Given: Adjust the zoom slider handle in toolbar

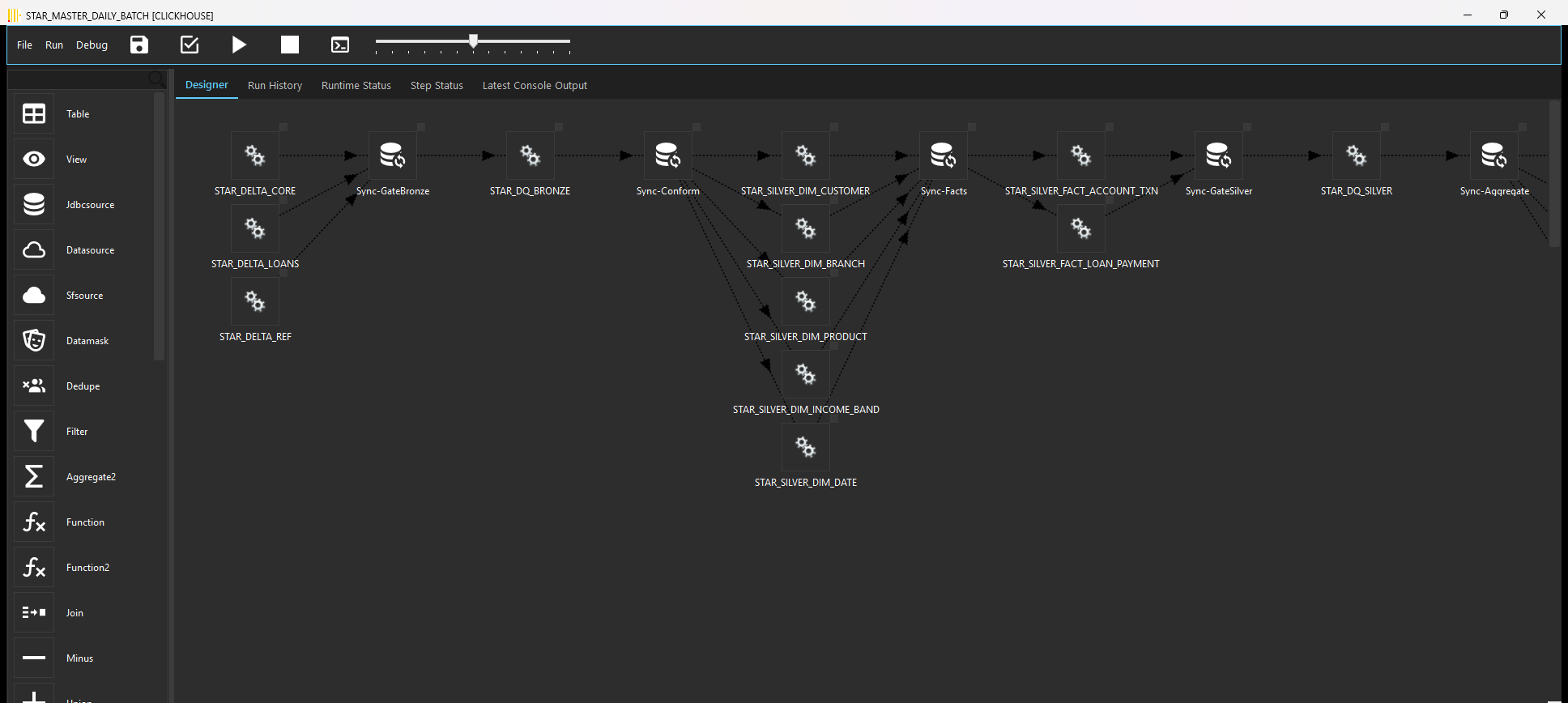Looking at the screenshot, I should coord(474,40).
